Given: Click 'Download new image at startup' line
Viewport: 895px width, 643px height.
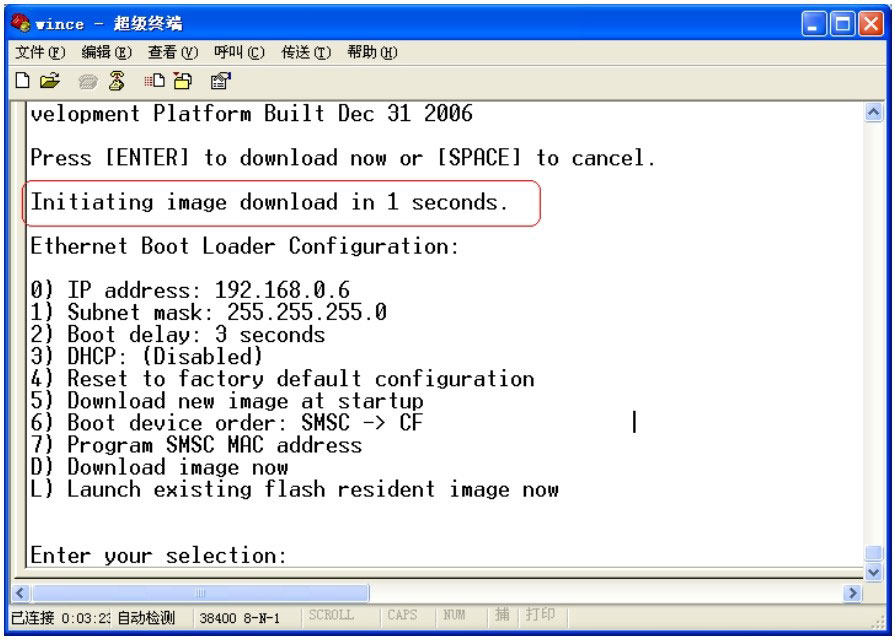Looking at the screenshot, I should coord(227,401).
